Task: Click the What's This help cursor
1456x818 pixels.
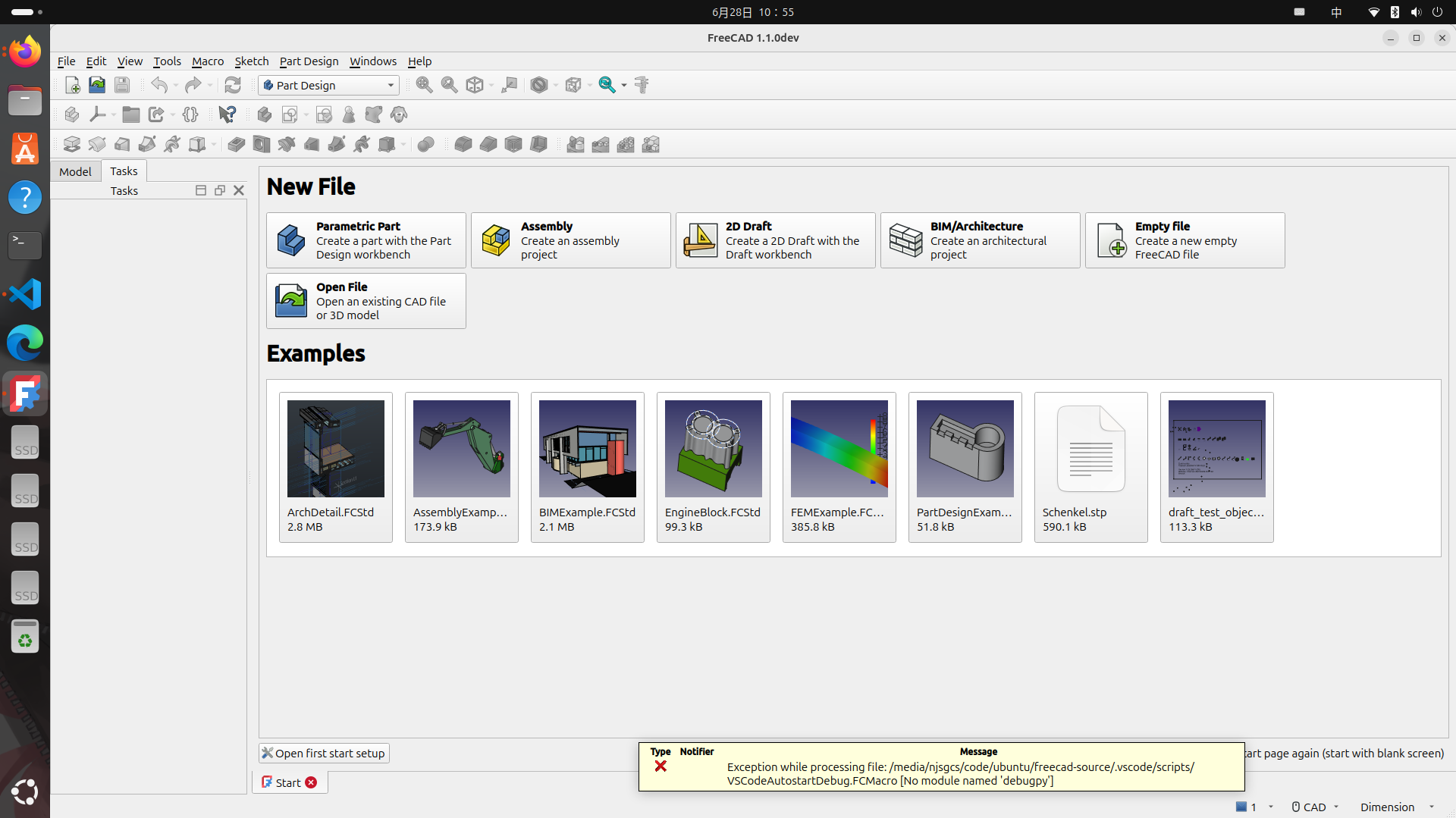Action: coord(227,114)
